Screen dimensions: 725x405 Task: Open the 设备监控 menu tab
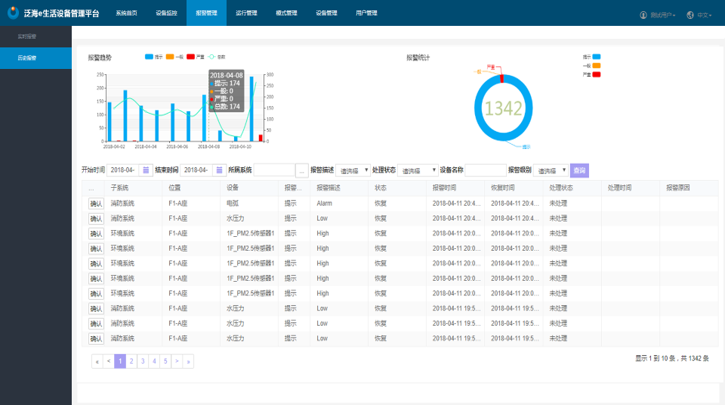click(x=166, y=14)
